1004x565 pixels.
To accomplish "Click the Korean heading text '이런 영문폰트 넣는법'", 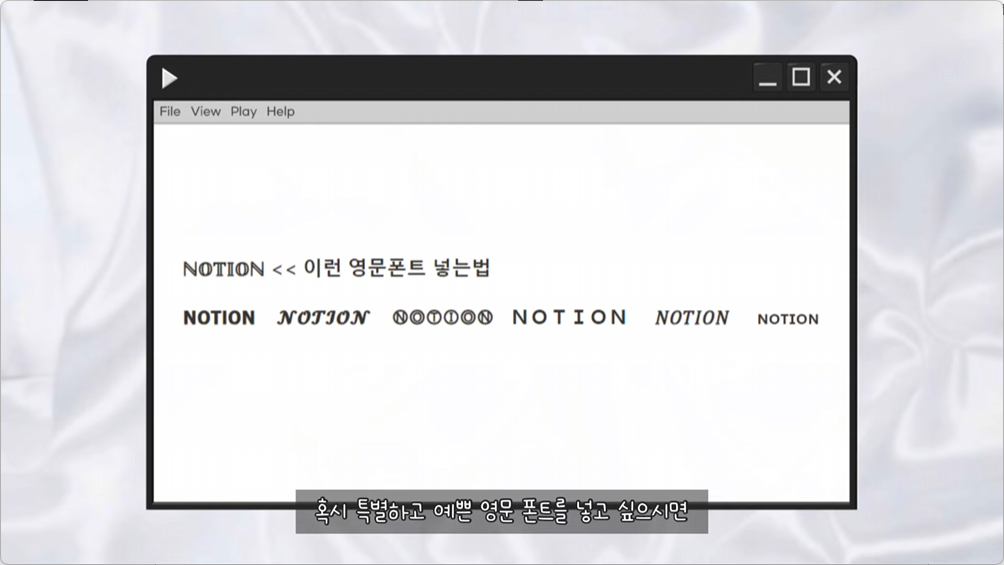I will pyautogui.click(x=396, y=268).
